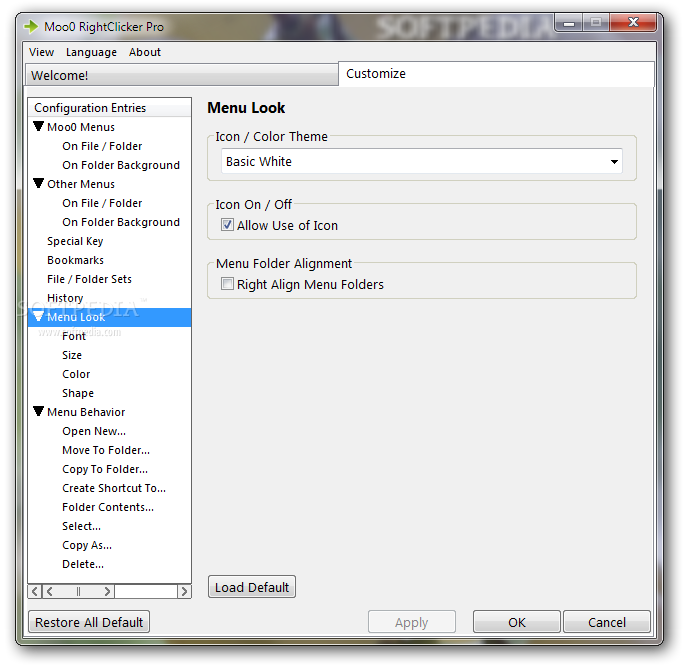
Task: Select the Delete... entry
Action: [83, 564]
